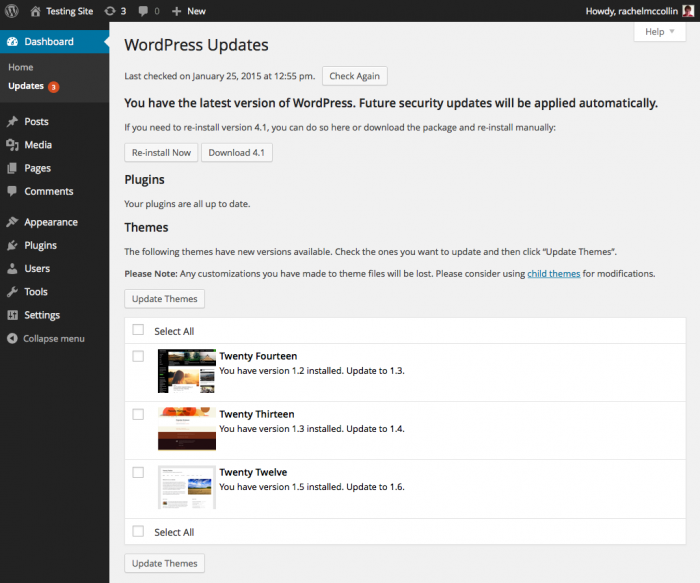700x583 pixels.
Task: Click the Check Again button
Action: tap(354, 76)
